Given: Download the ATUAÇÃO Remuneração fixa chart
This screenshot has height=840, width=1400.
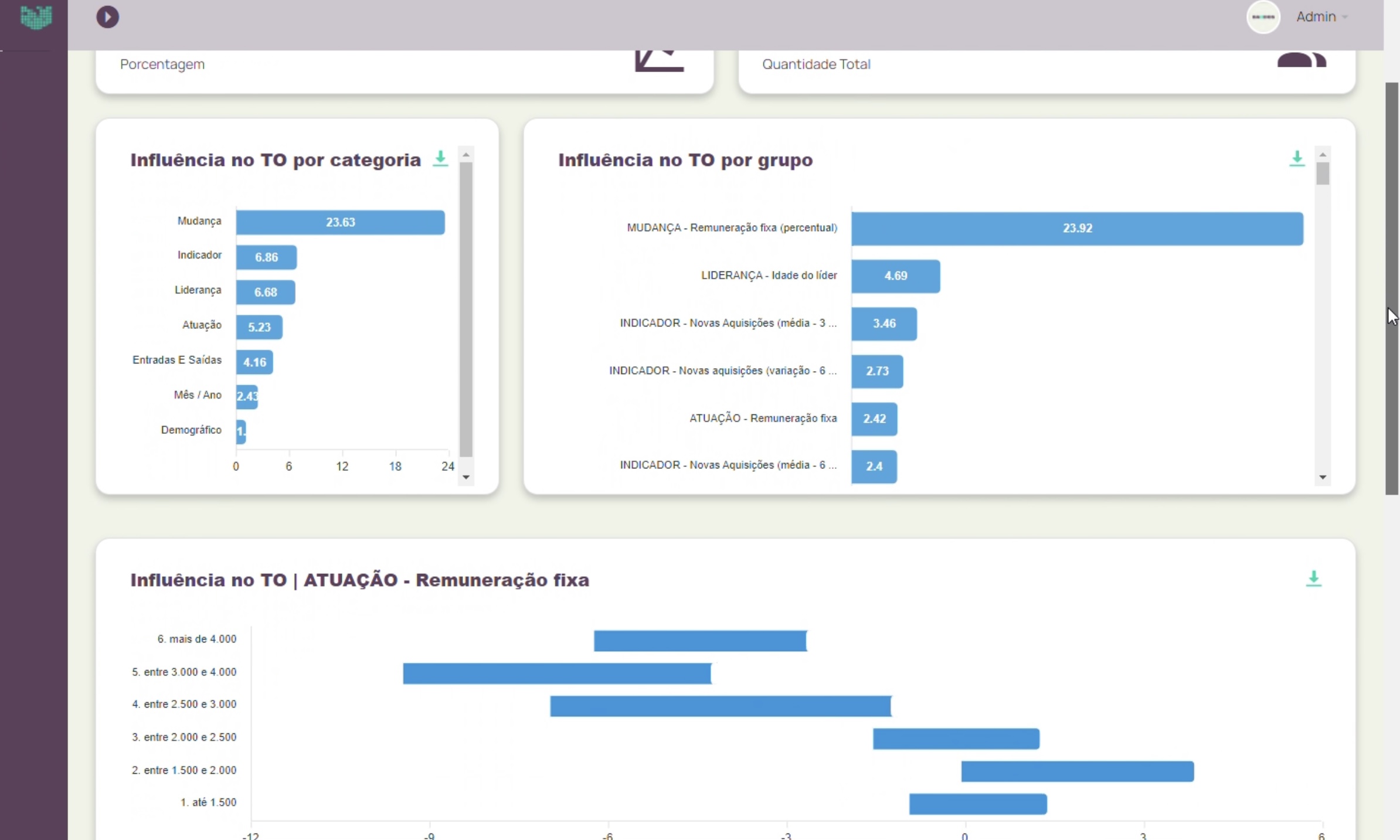Looking at the screenshot, I should click(x=1313, y=579).
